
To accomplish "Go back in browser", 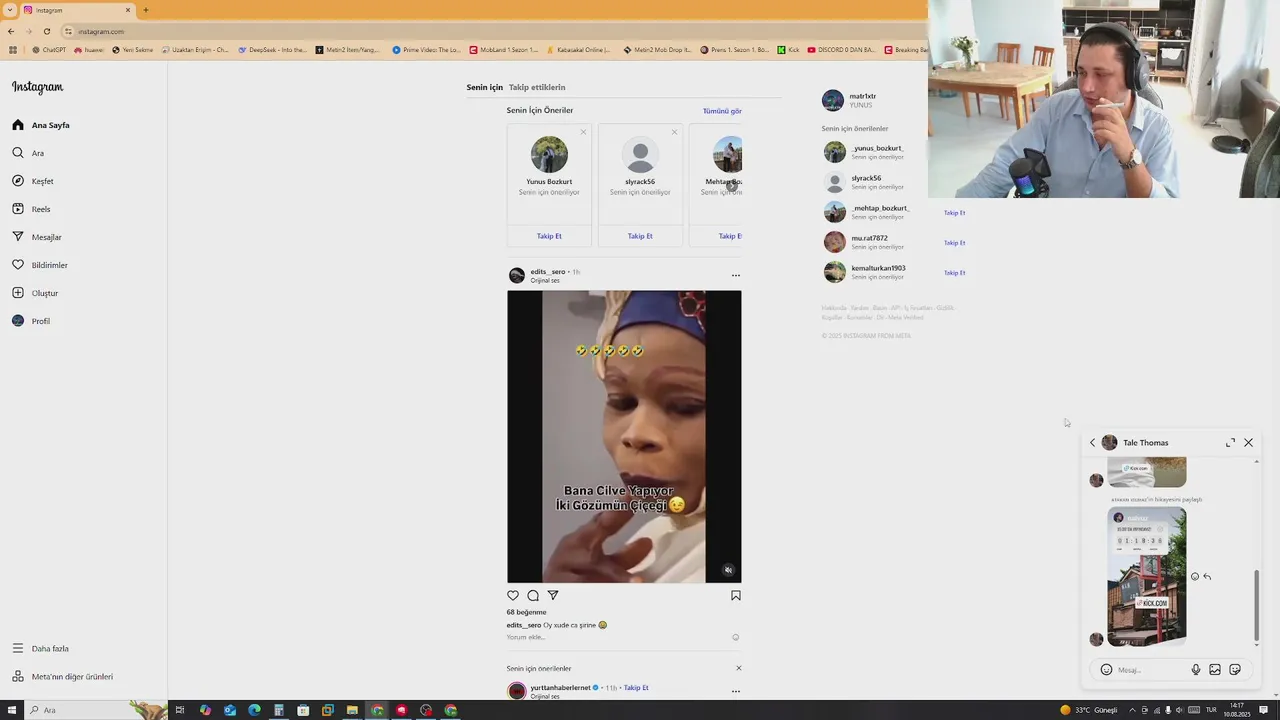I will pos(11,31).
